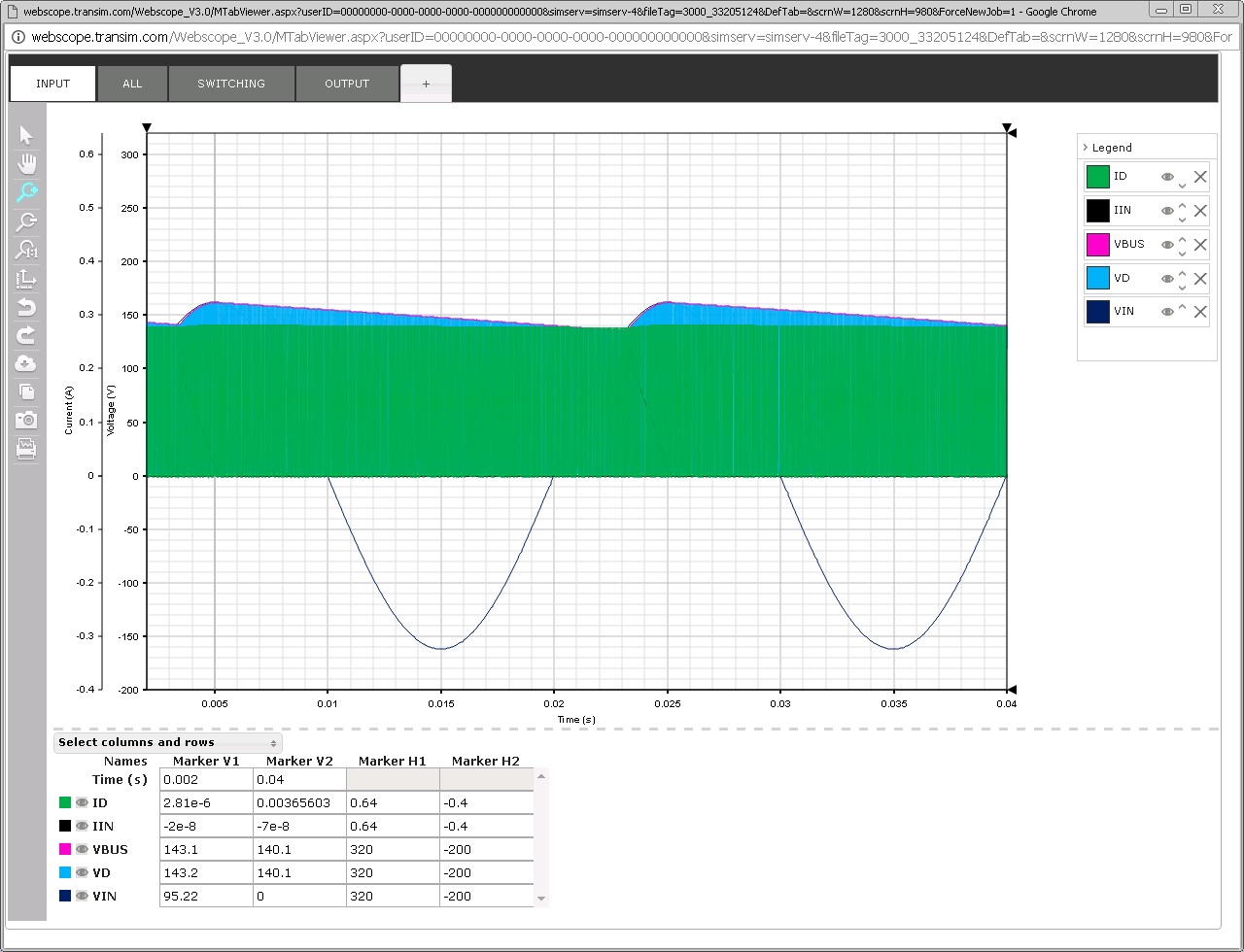Image resolution: width=1244 pixels, height=952 pixels.
Task: Remove the VD trace from the Legend
Action: click(1200, 279)
